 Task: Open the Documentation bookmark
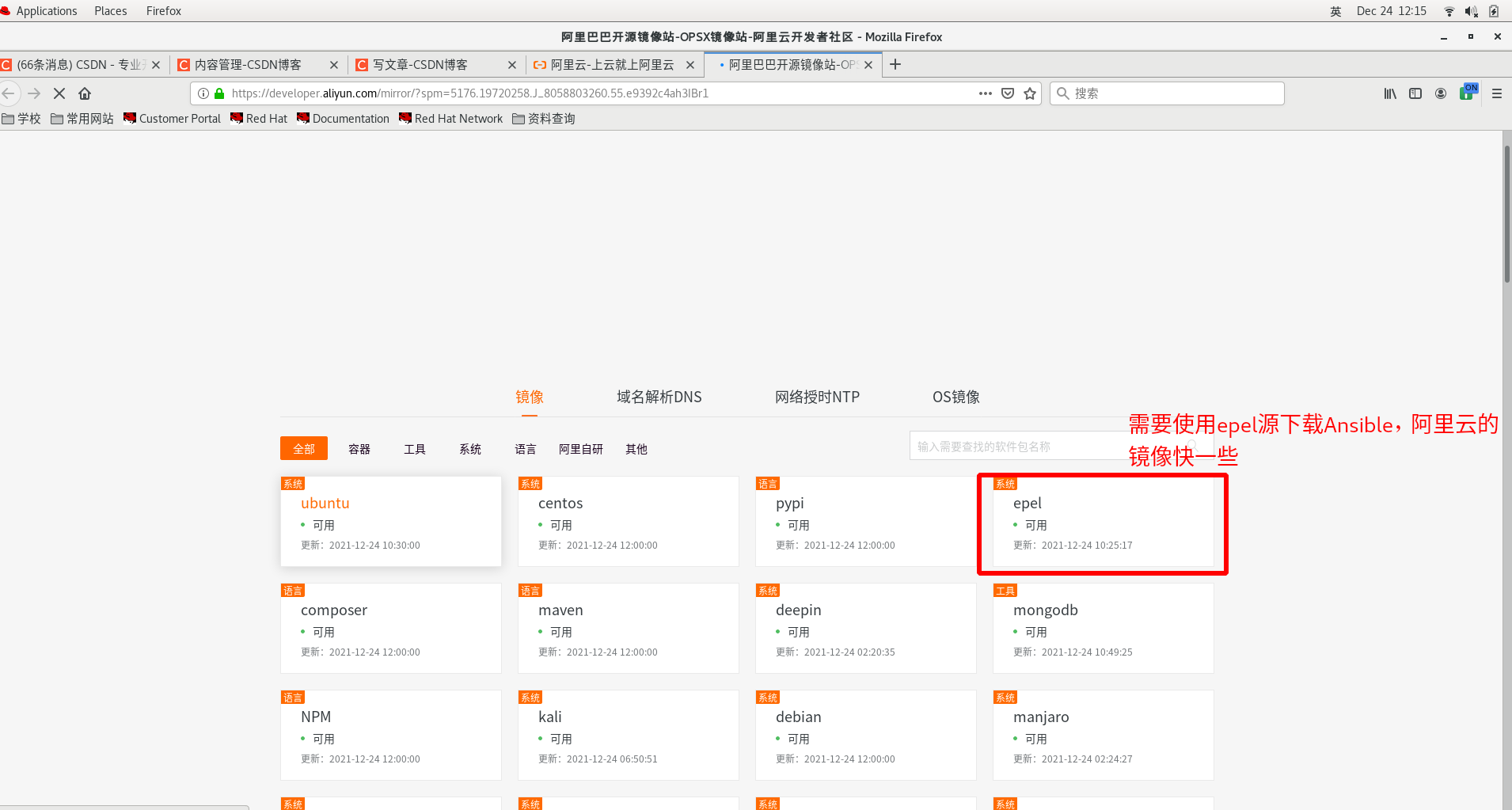(x=344, y=119)
